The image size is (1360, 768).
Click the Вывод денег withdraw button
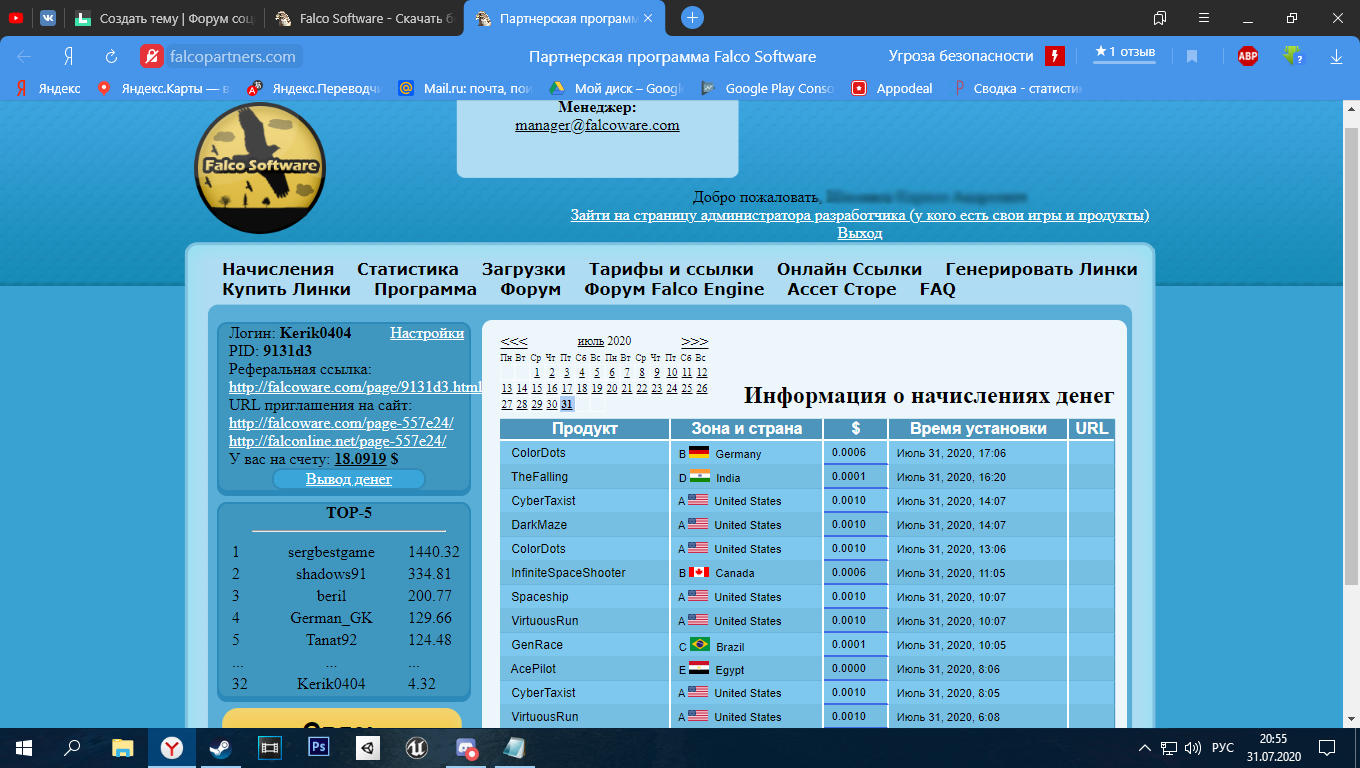(349, 479)
